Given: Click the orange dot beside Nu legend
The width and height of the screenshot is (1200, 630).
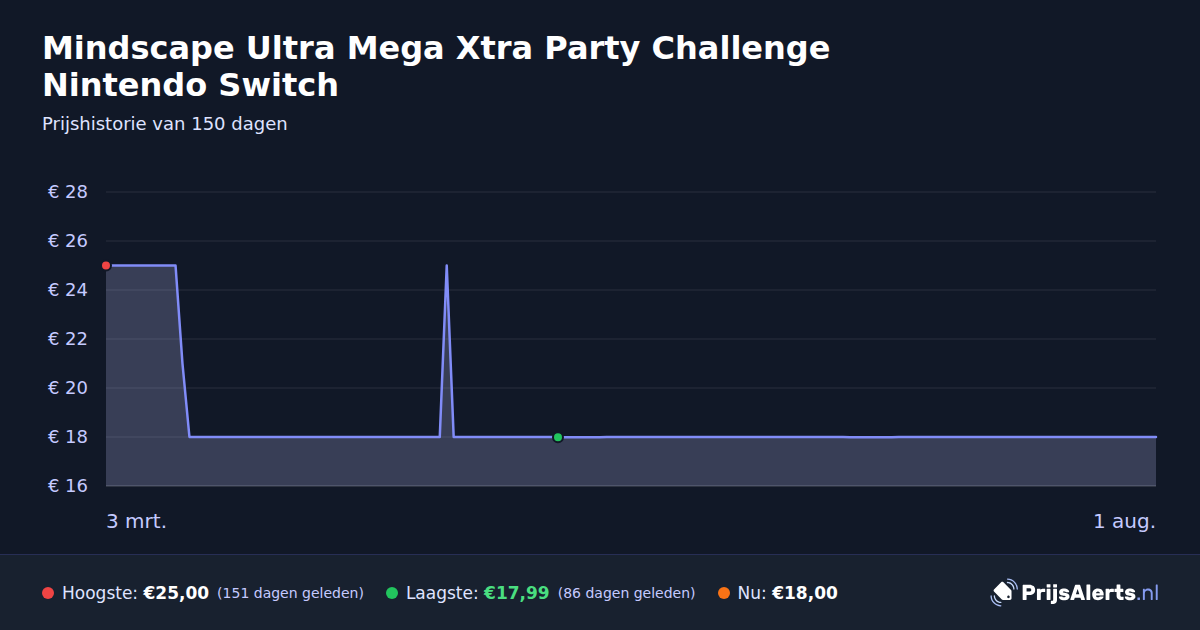Looking at the screenshot, I should pos(724,593).
